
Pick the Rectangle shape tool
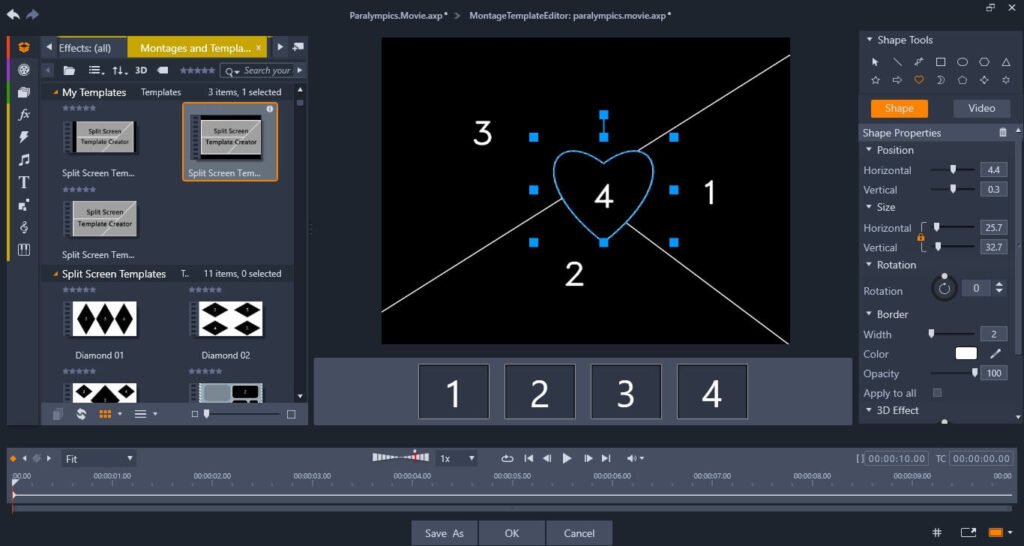click(x=940, y=62)
